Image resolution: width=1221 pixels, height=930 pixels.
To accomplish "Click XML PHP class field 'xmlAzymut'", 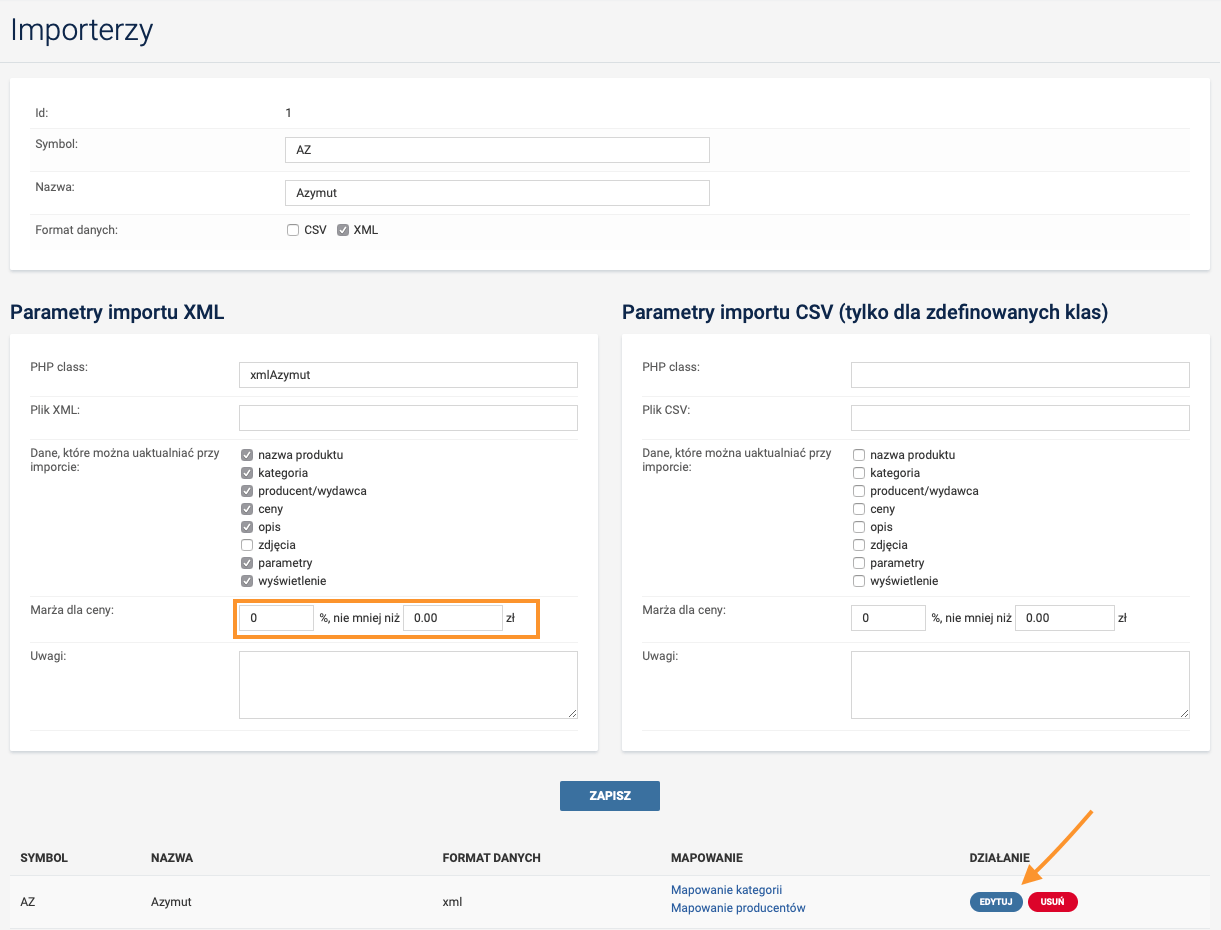I will pyautogui.click(x=408, y=375).
